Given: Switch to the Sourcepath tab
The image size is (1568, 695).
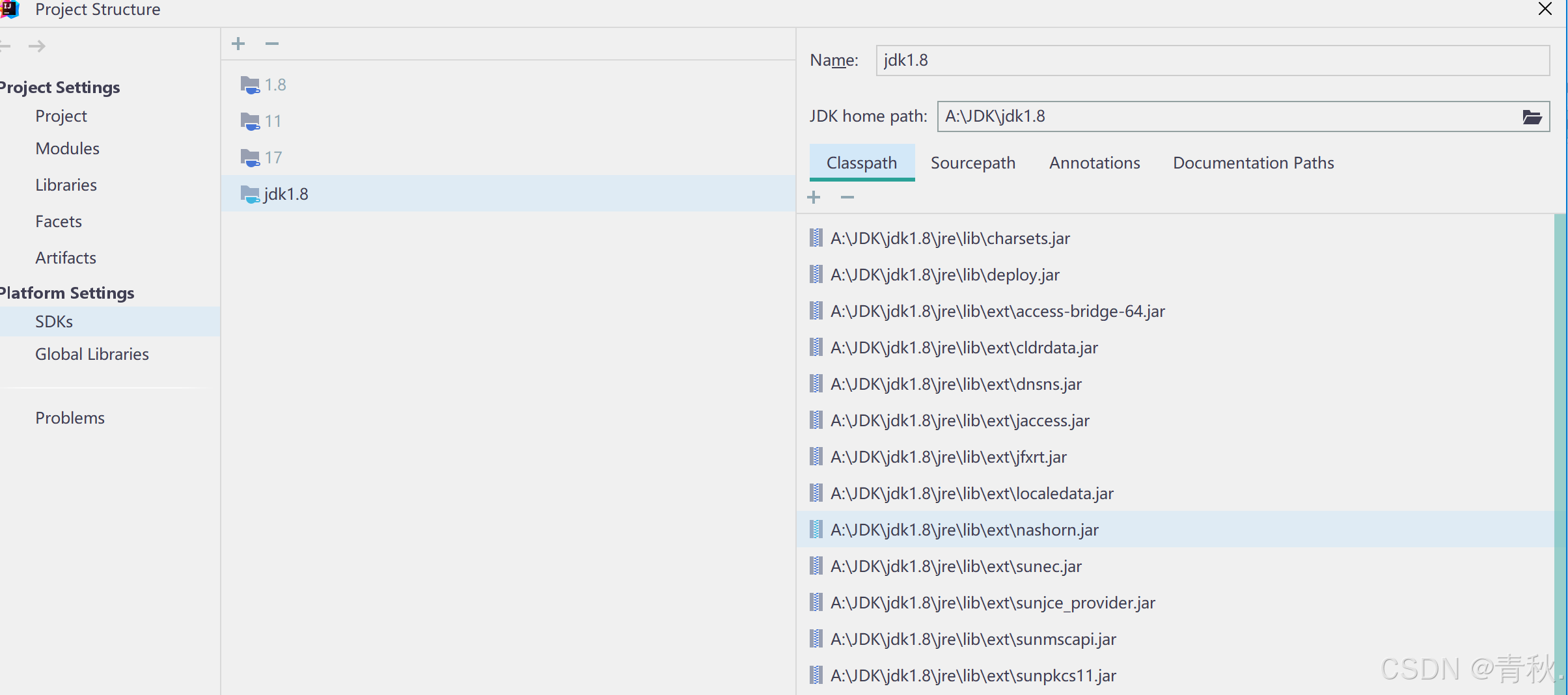Looking at the screenshot, I should 973,163.
